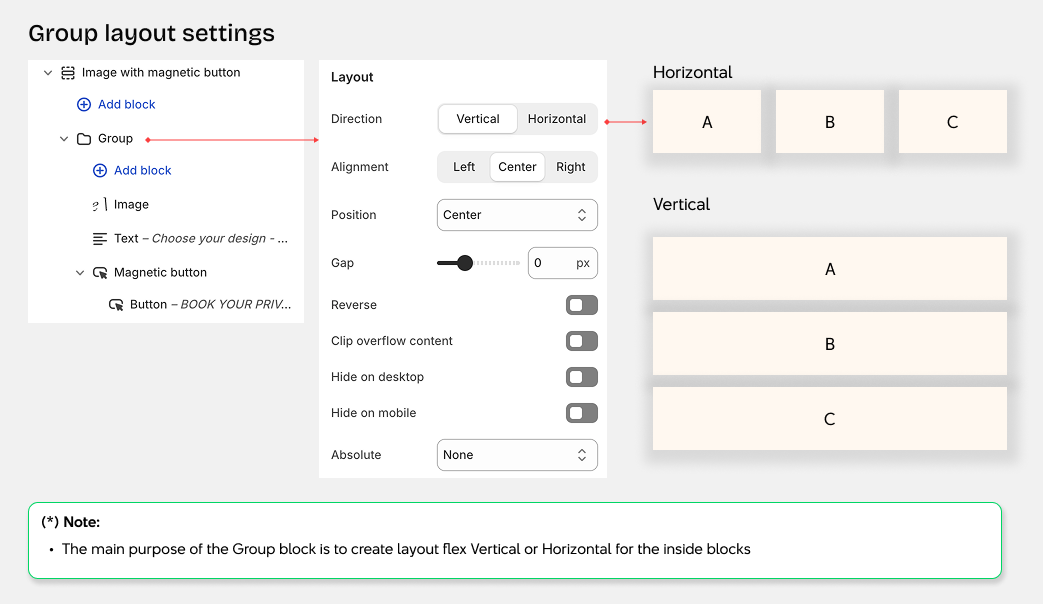Select the Vertical direction option
This screenshot has width=1043, height=604.
(477, 118)
